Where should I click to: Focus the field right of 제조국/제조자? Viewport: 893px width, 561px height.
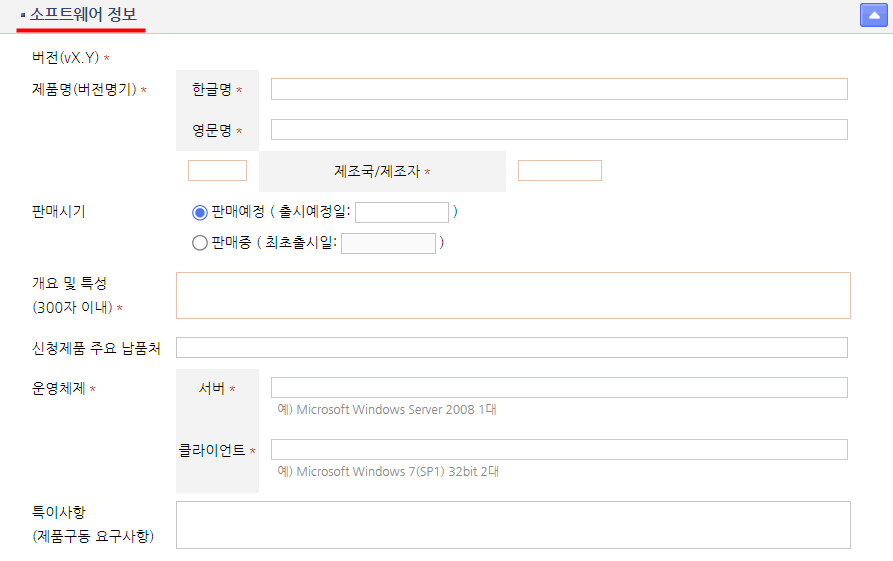[x=559, y=170]
